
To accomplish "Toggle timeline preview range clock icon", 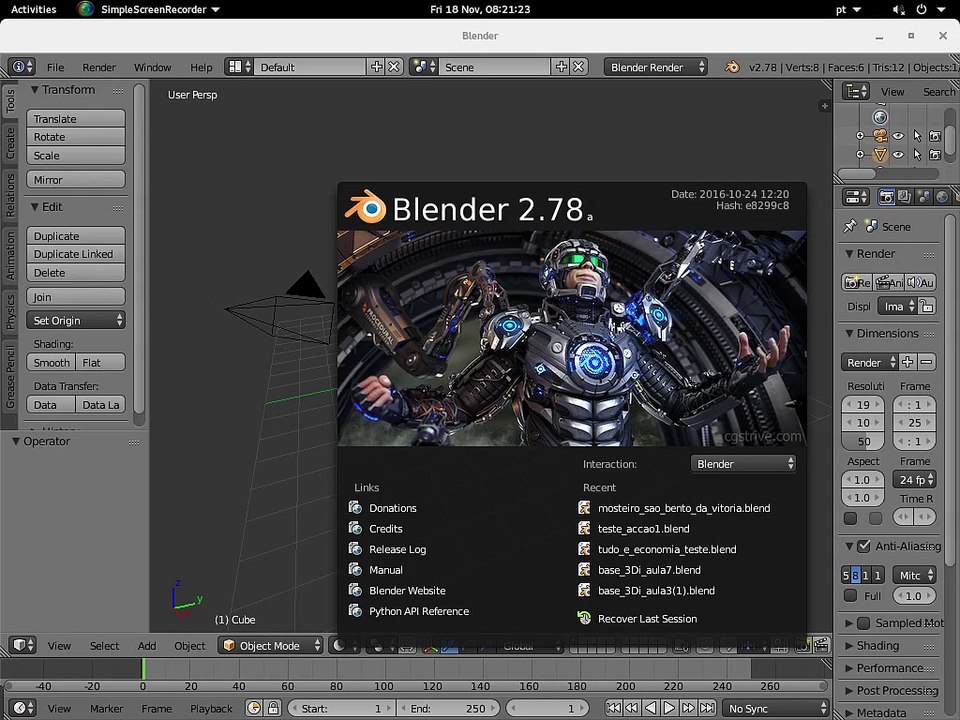I will (x=254, y=708).
